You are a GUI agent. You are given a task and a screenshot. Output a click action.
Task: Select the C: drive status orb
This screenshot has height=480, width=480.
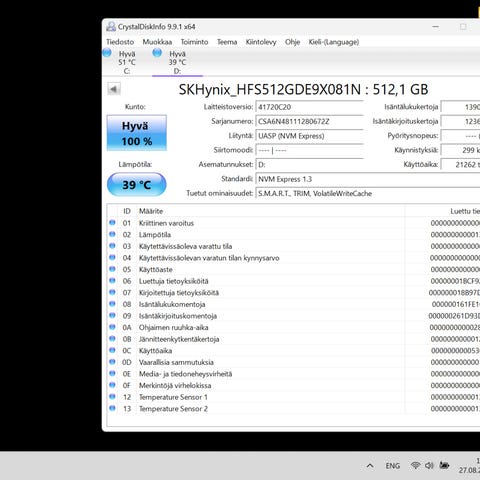pos(107,53)
